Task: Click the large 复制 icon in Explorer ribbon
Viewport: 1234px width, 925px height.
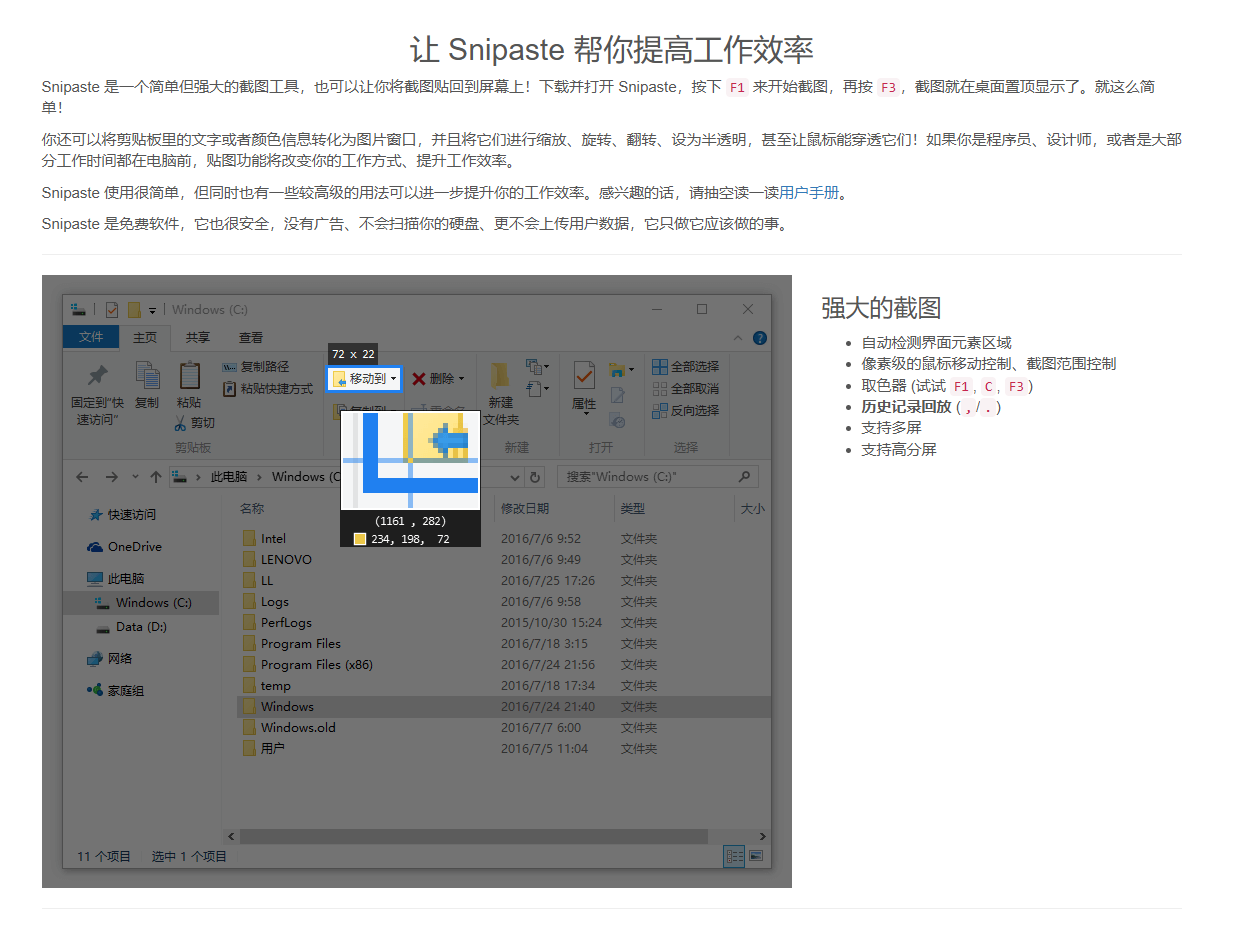Action: (x=147, y=376)
